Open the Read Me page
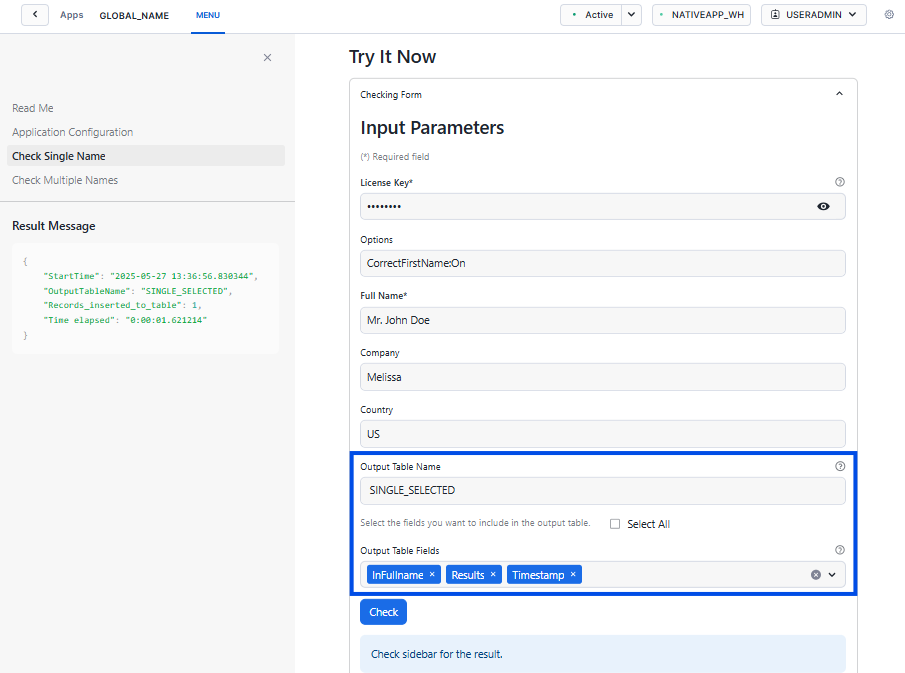This screenshot has height=673, width=905. point(33,108)
